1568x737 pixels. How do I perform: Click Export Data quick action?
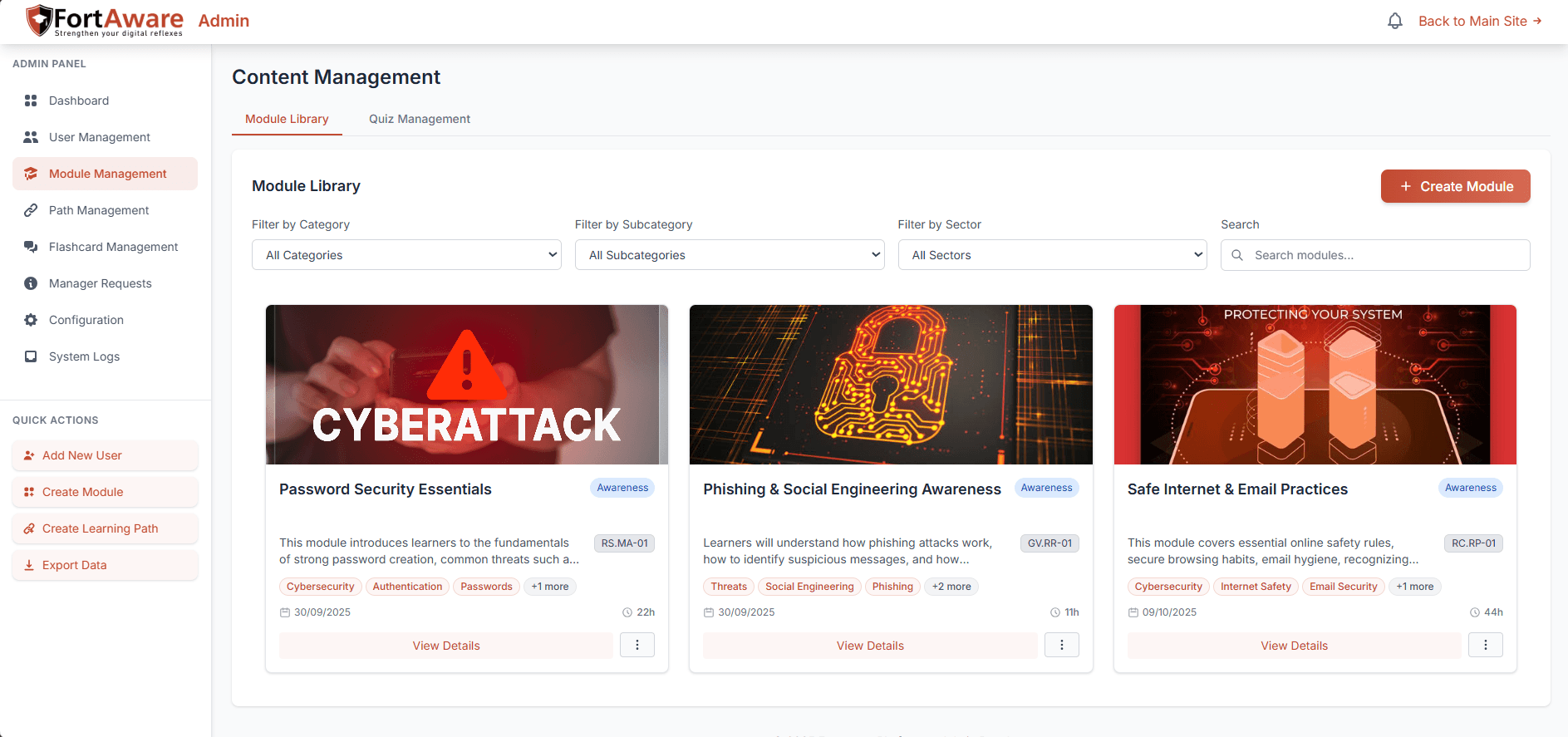(105, 565)
